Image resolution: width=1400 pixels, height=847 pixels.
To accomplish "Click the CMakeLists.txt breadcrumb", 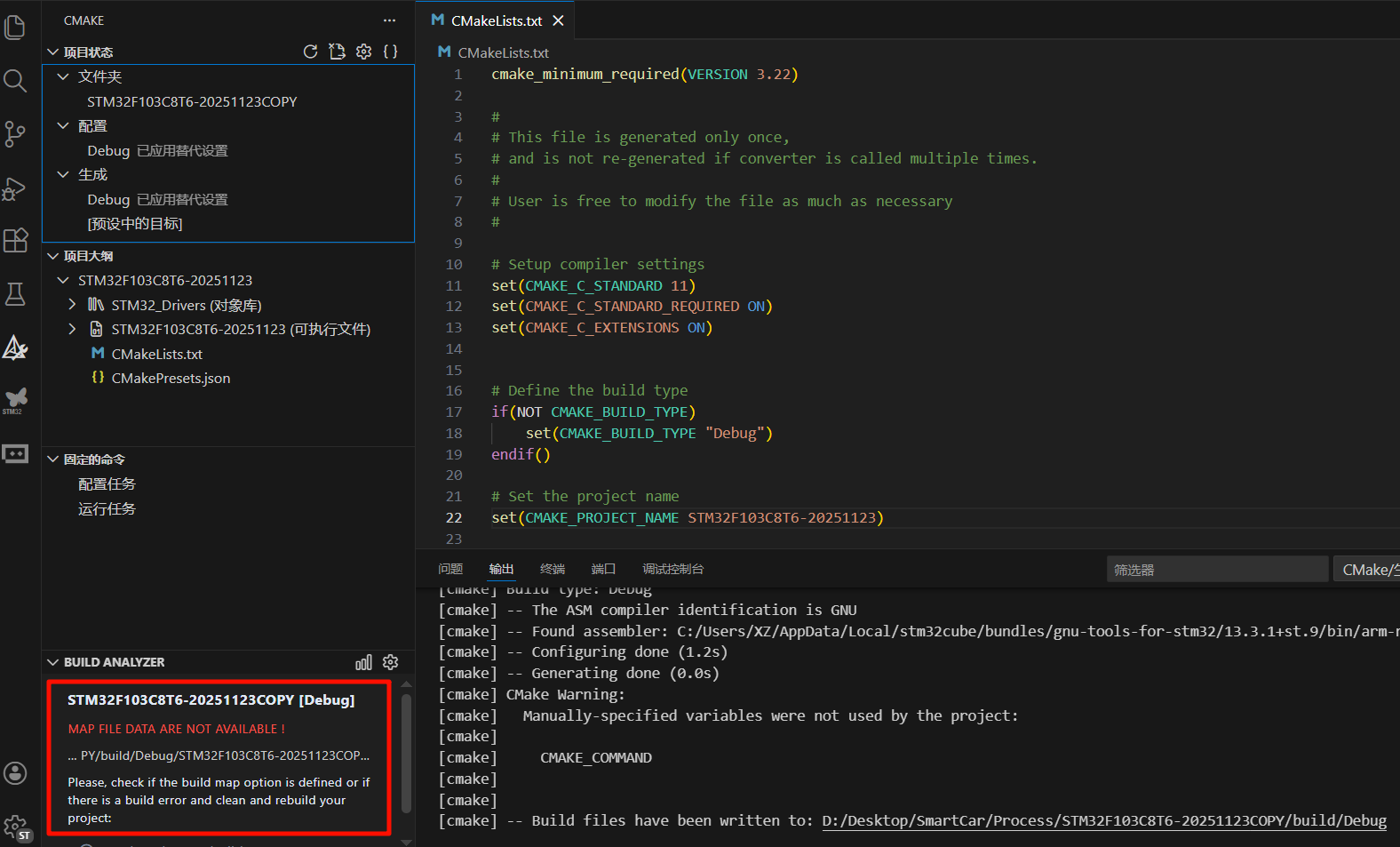I will click(x=503, y=52).
